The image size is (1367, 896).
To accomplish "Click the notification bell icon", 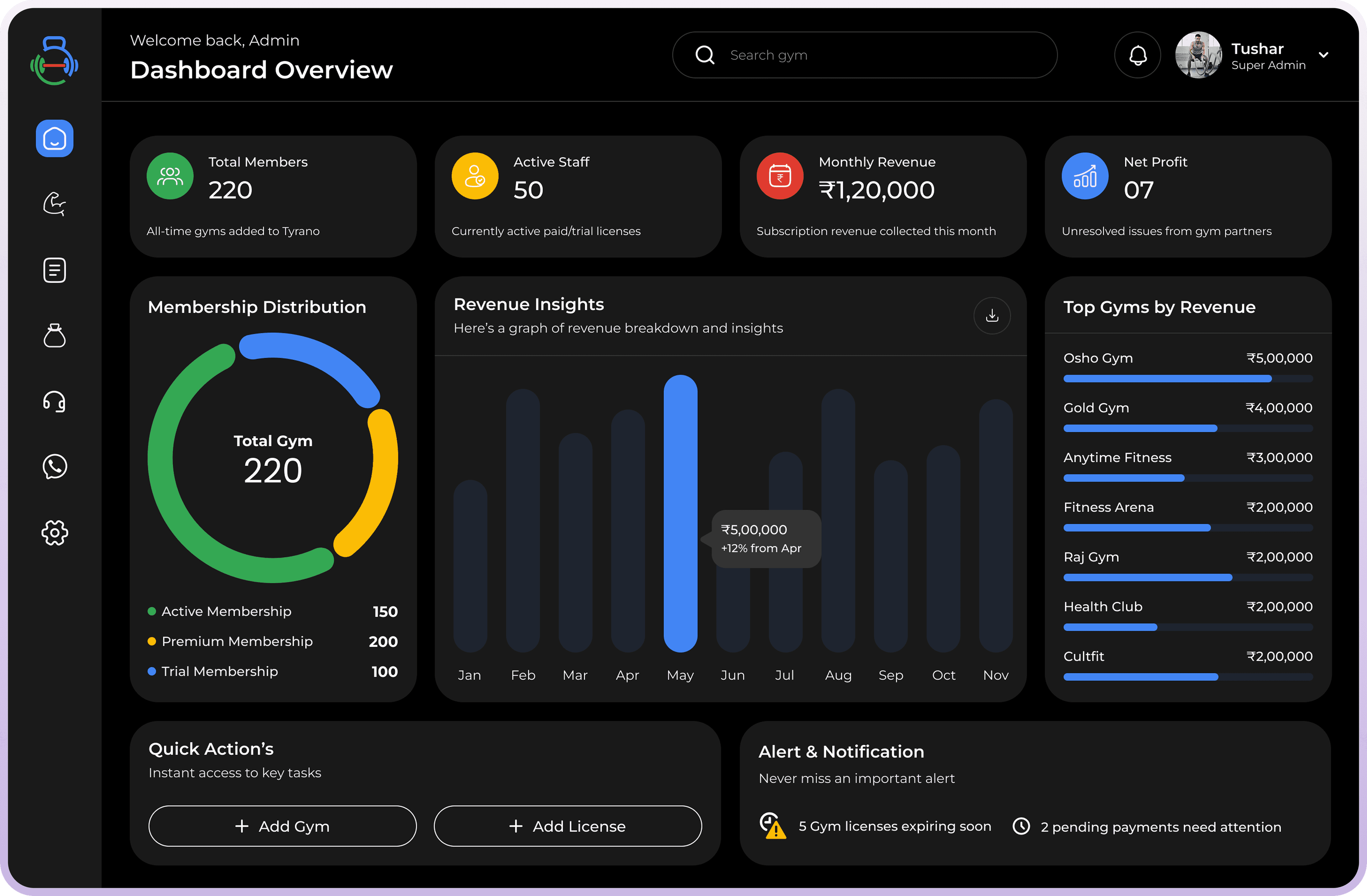I will [x=1137, y=55].
